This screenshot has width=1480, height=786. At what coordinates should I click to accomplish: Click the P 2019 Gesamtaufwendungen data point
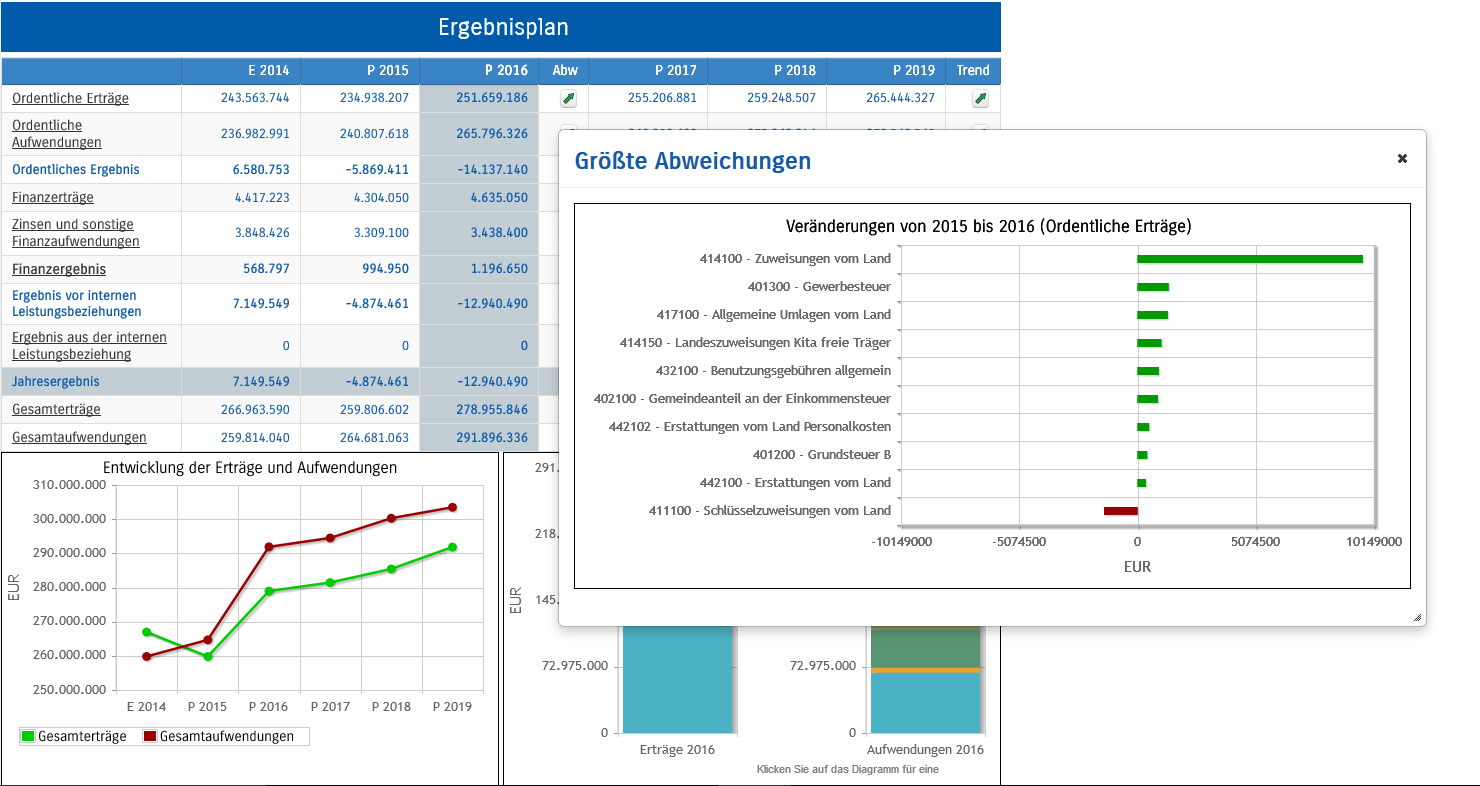[452, 508]
